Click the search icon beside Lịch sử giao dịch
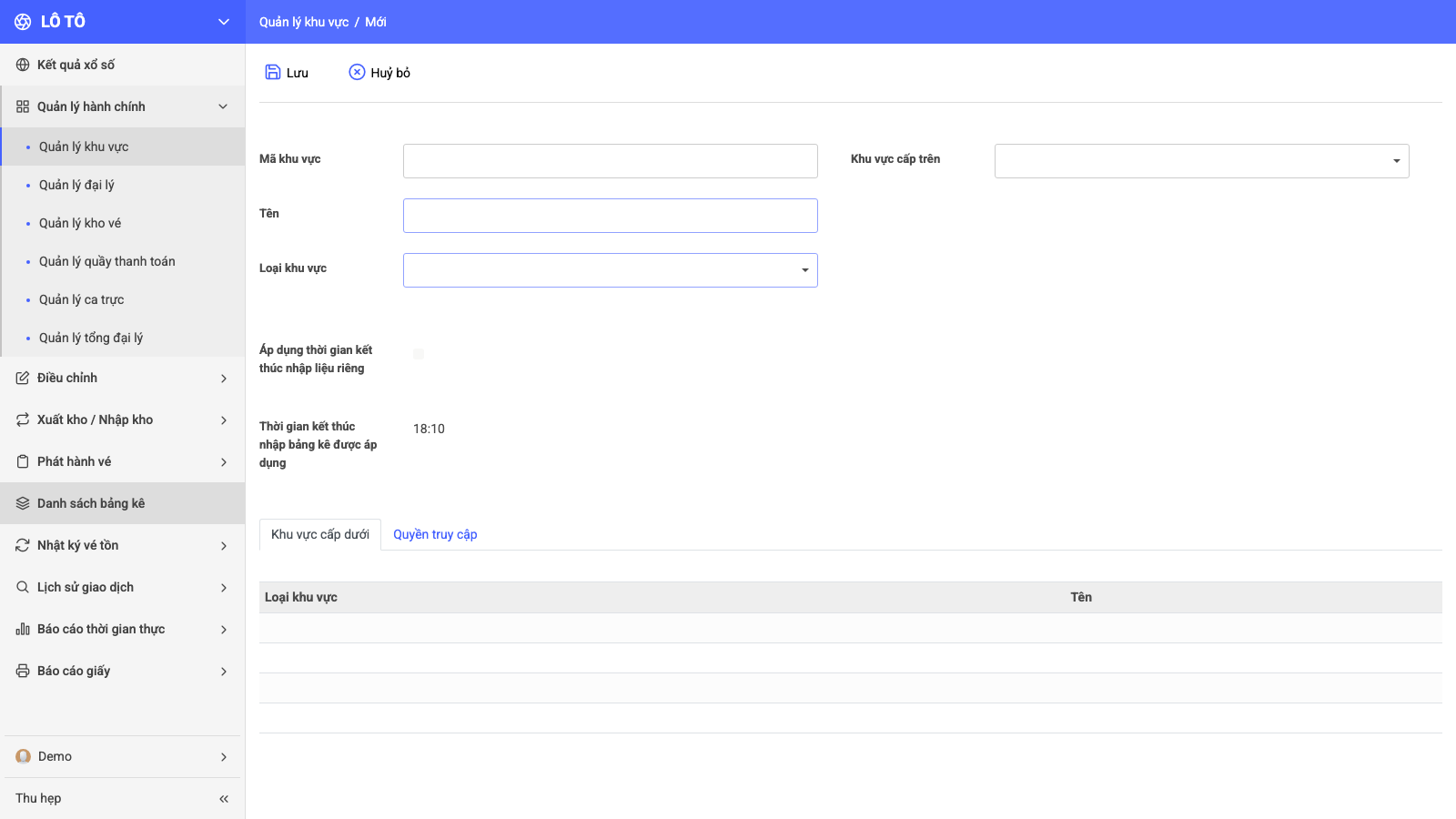The image size is (1456, 819). [23, 587]
